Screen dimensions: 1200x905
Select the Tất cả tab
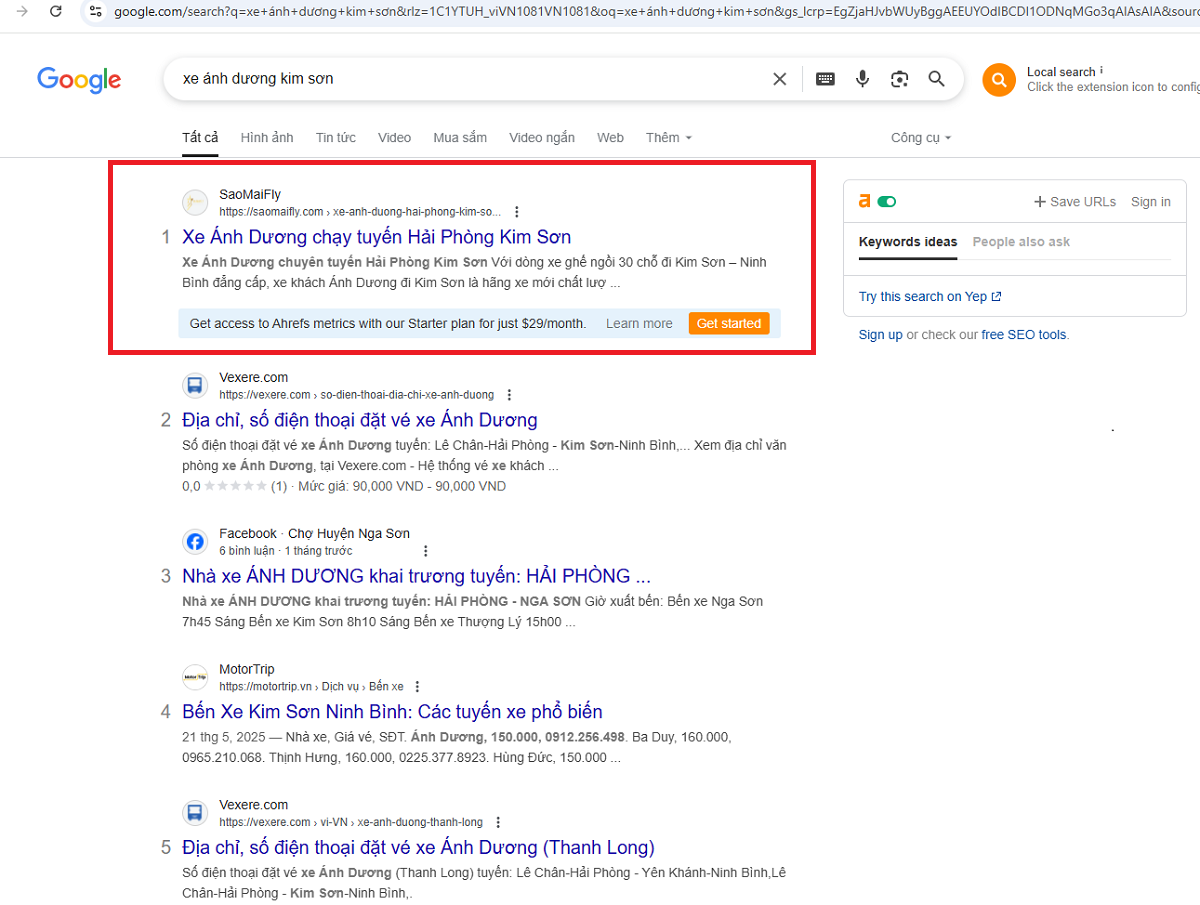pyautogui.click(x=200, y=138)
